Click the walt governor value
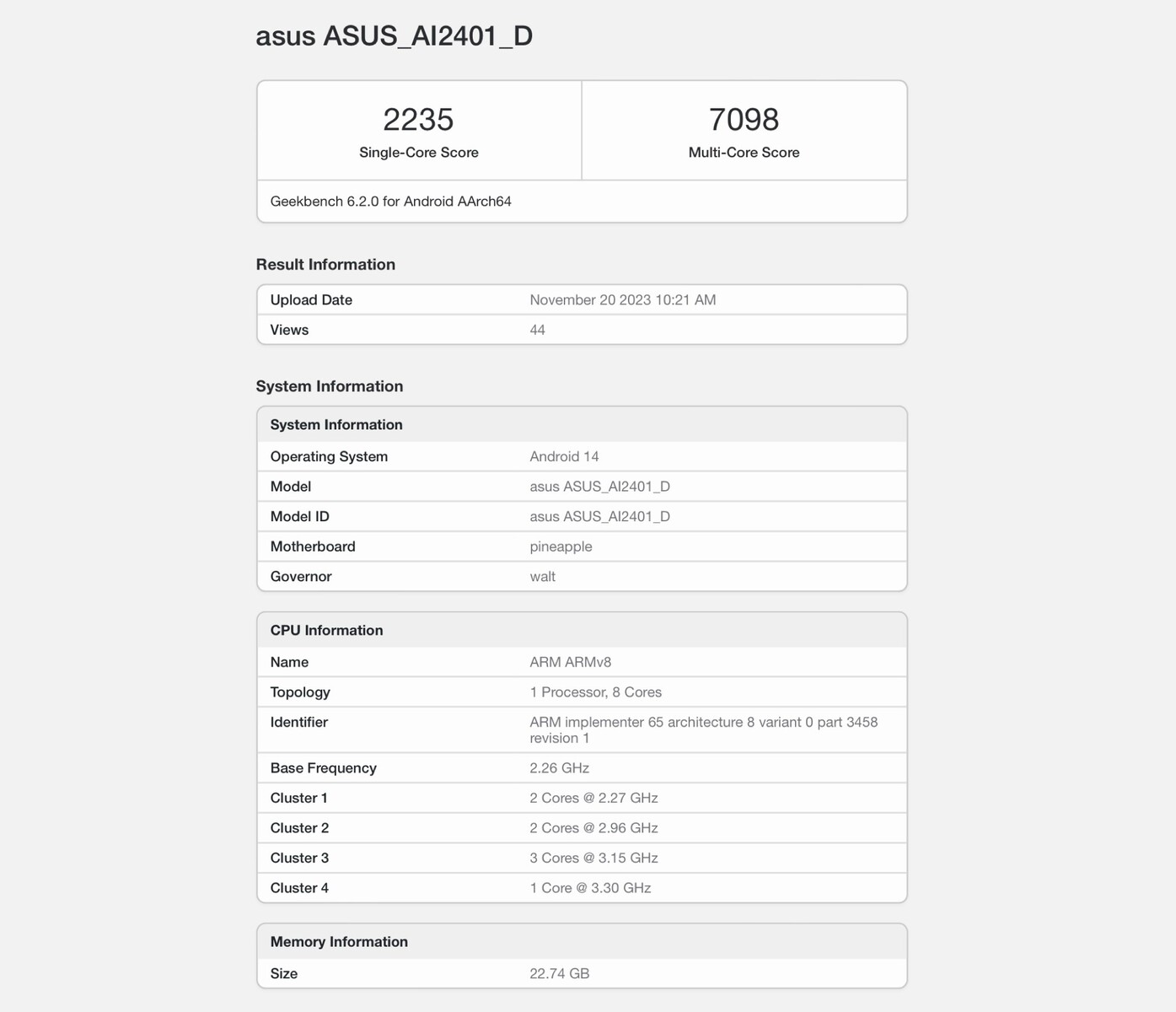1176x1012 pixels. tap(542, 577)
